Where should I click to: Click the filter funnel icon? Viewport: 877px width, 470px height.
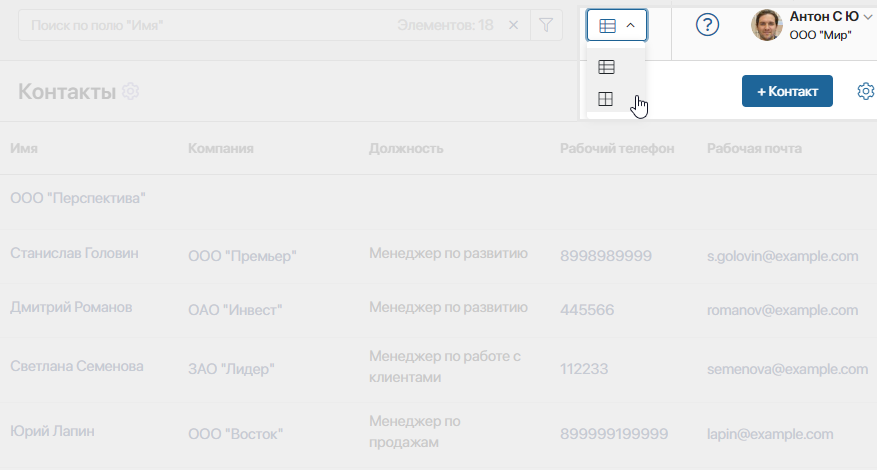[x=546, y=25]
